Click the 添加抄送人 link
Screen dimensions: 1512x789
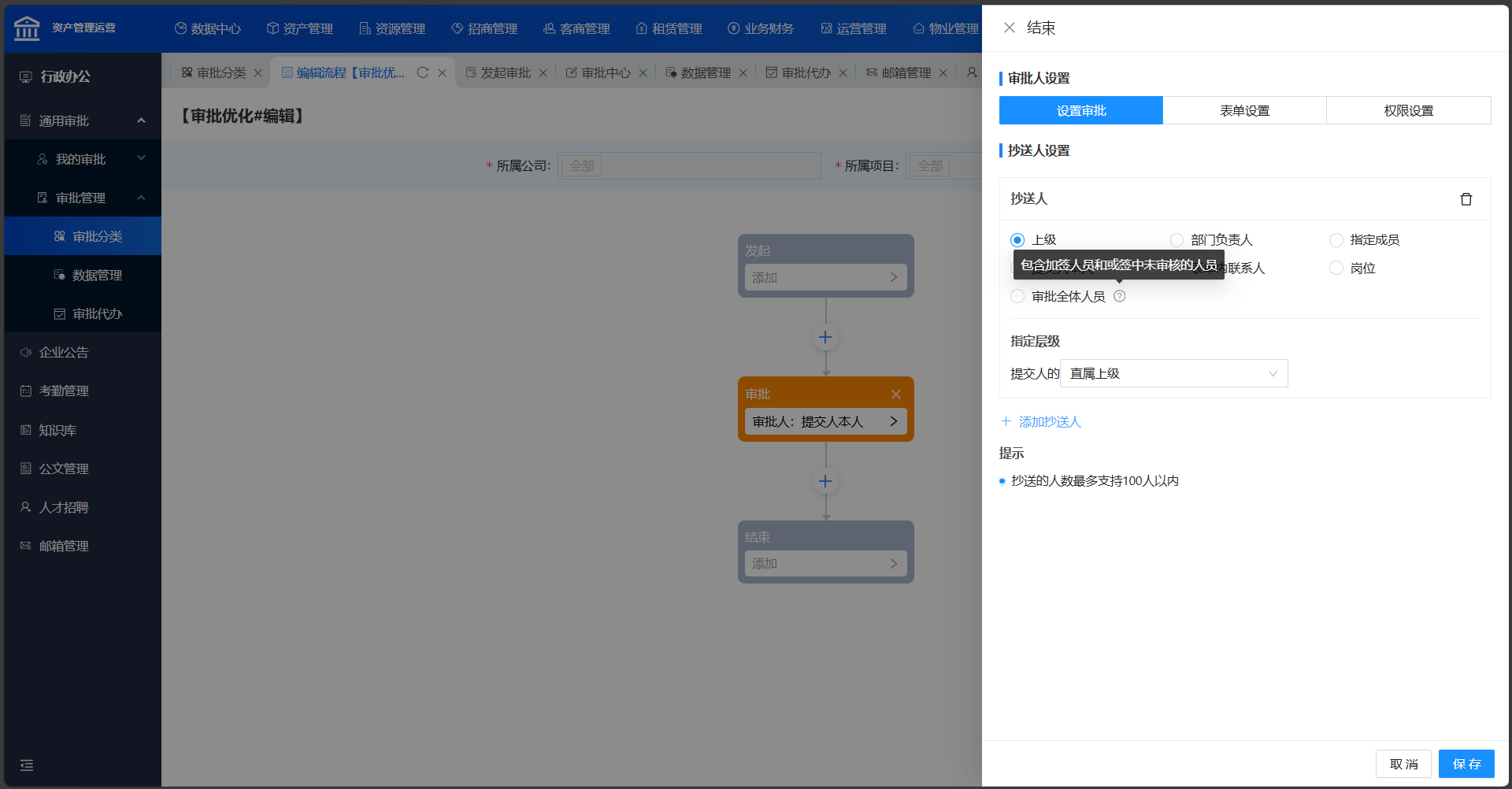point(1041,422)
